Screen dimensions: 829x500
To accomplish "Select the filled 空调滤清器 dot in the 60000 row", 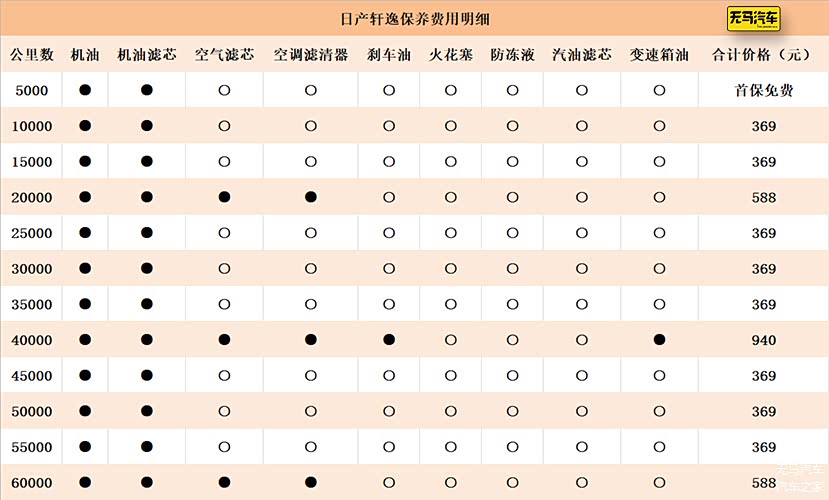I will point(311,483).
